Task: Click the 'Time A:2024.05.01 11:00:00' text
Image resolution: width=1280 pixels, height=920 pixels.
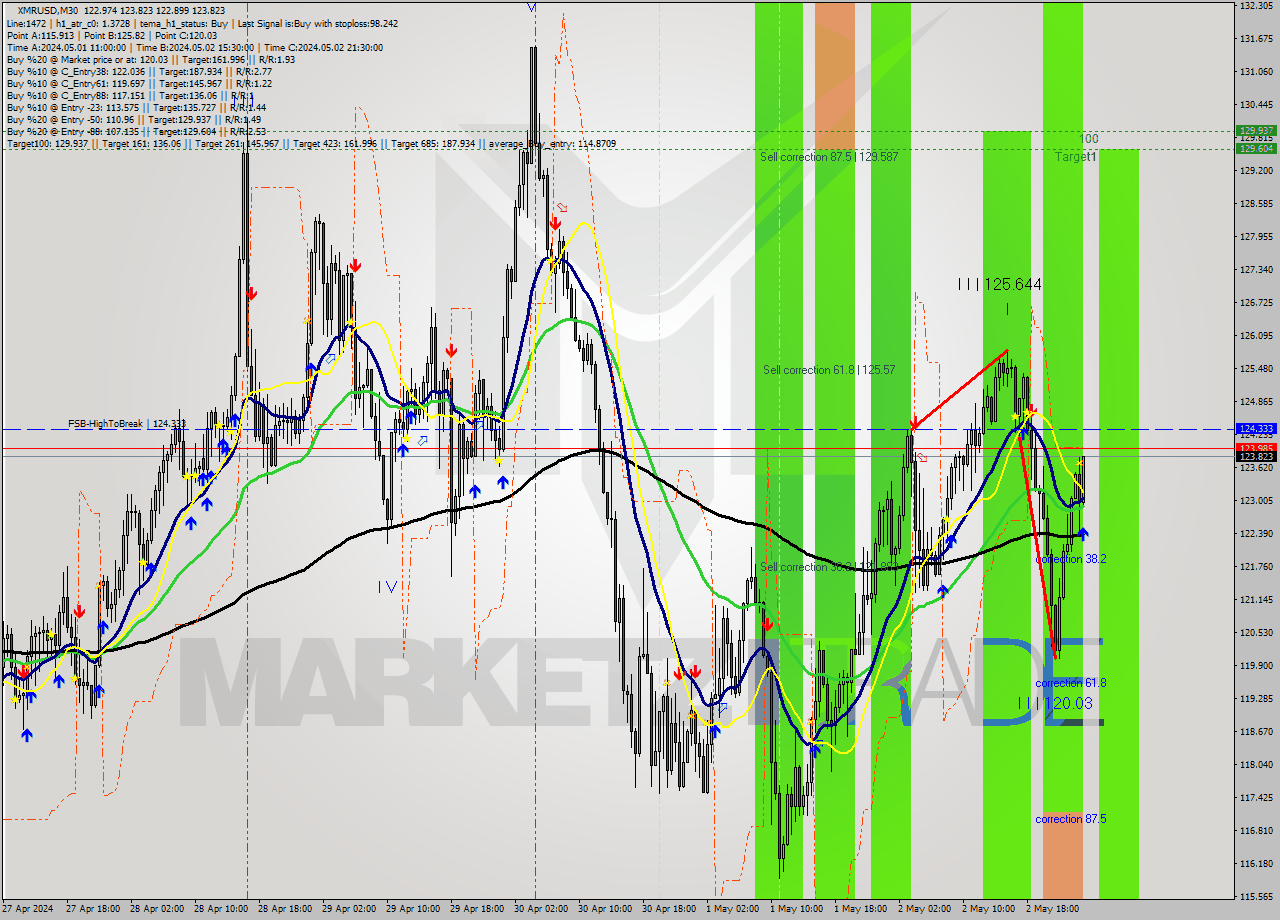Action: [x=66, y=47]
